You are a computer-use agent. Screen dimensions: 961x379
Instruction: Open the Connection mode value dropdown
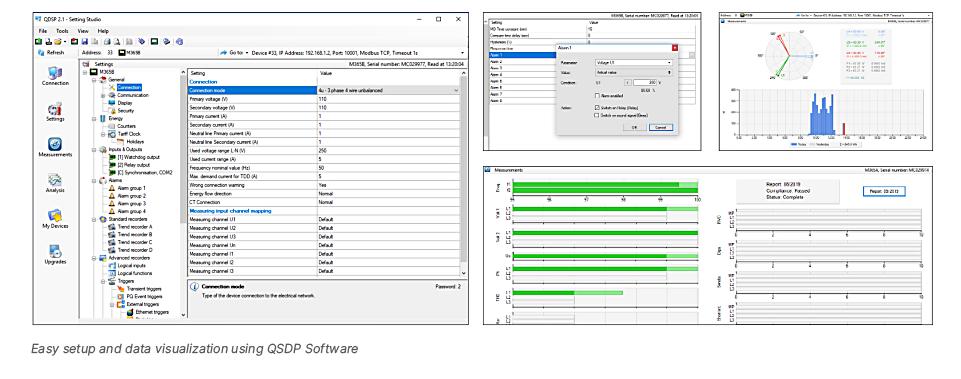coord(455,90)
